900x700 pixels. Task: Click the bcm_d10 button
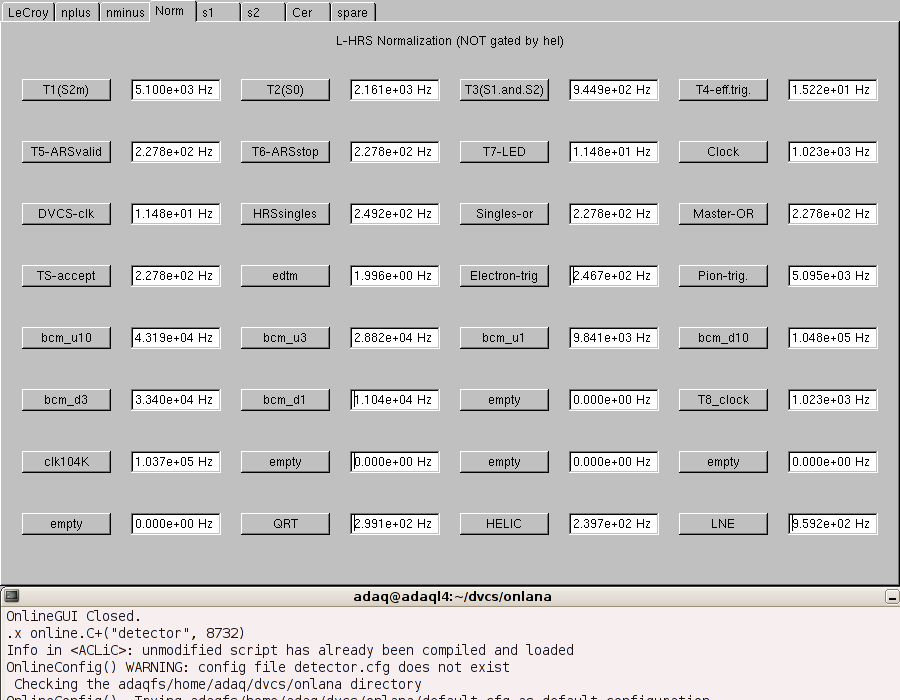click(x=723, y=338)
